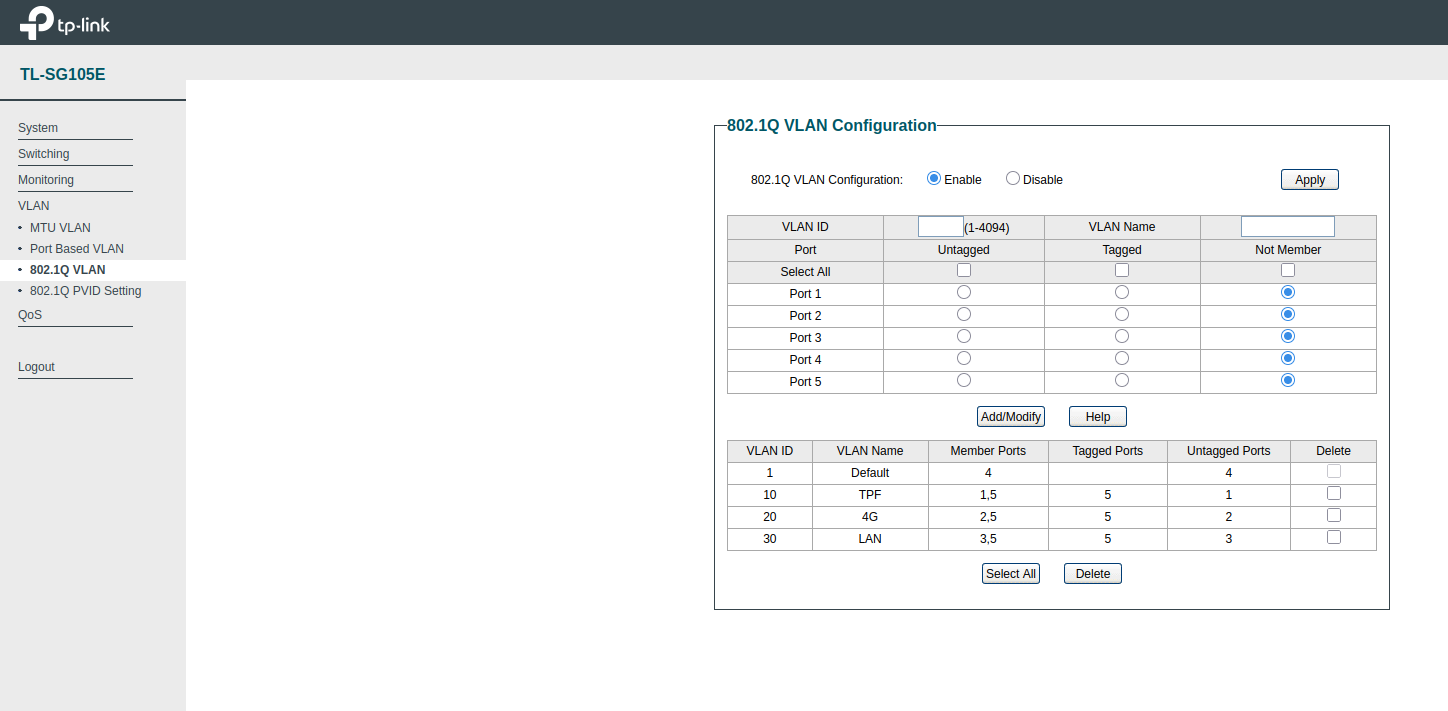Go to MTU VLAN page

click(60, 228)
